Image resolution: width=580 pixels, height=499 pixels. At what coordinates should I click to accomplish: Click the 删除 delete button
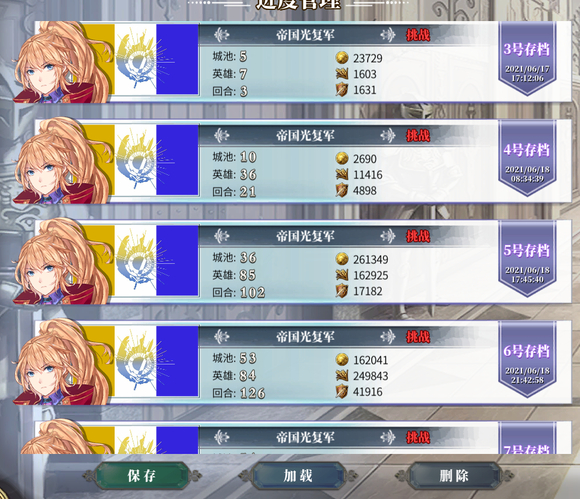pyautogui.click(x=454, y=476)
